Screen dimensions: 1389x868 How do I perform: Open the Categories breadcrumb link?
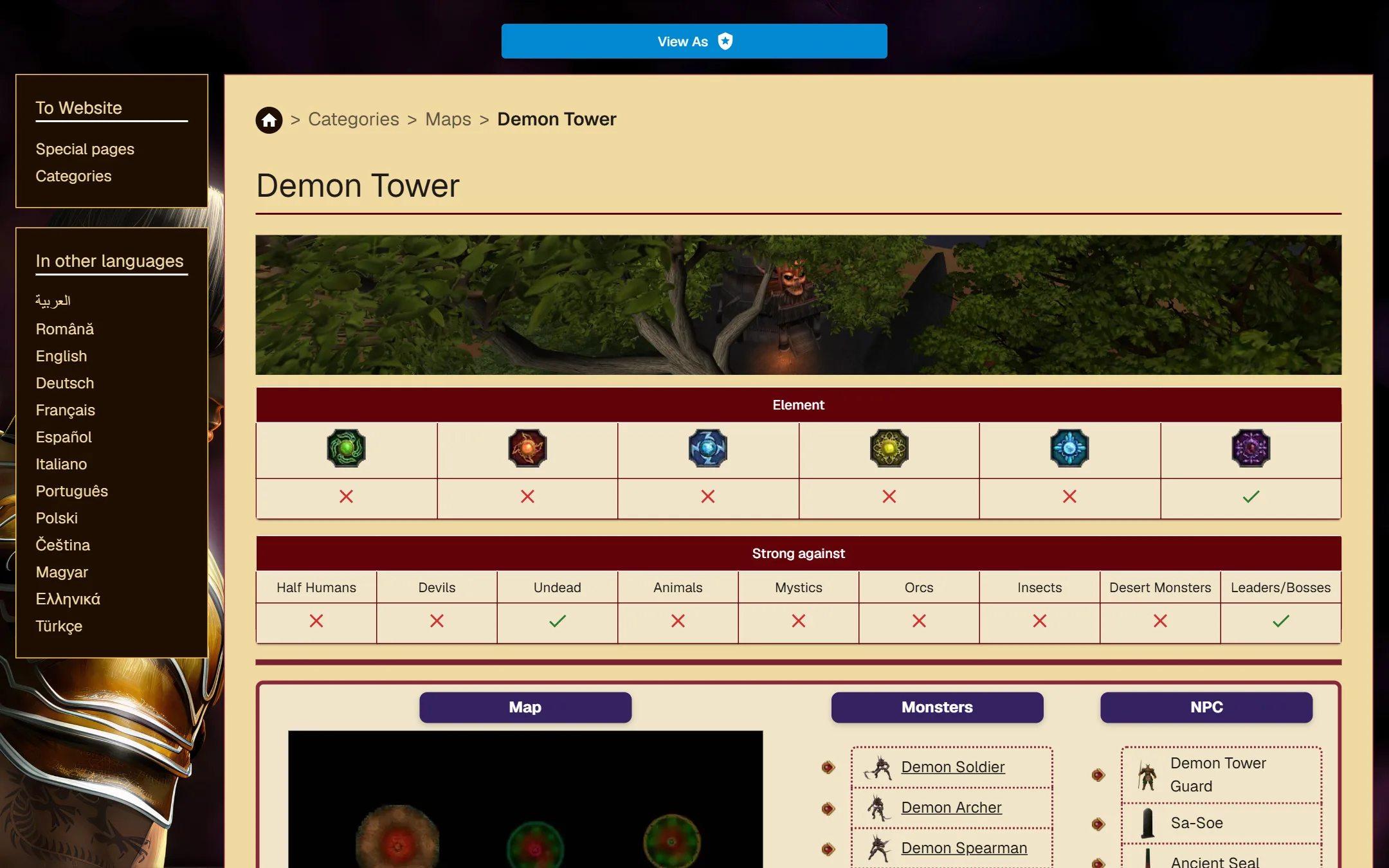354,120
